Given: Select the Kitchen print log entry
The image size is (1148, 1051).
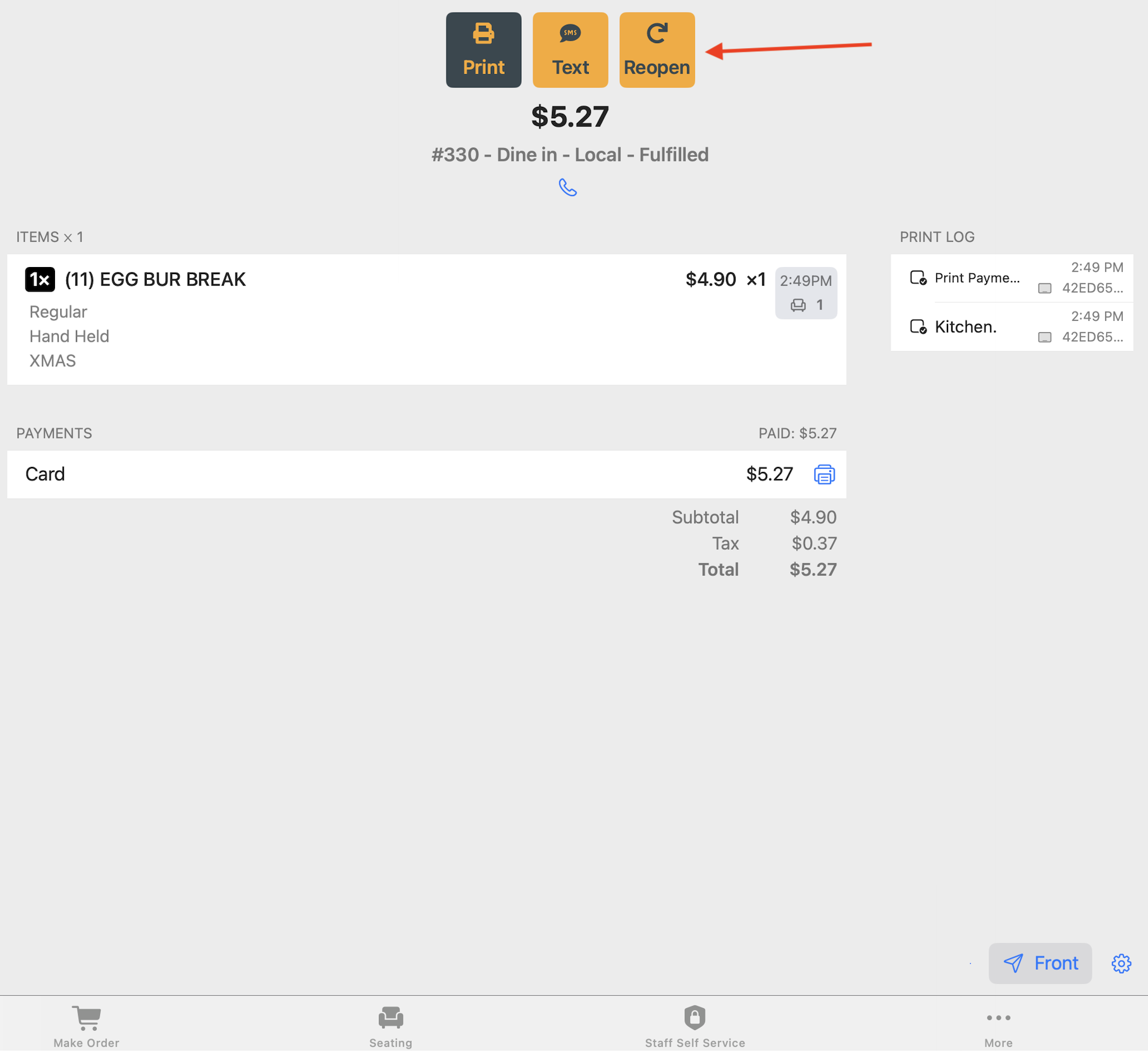Looking at the screenshot, I should [965, 326].
